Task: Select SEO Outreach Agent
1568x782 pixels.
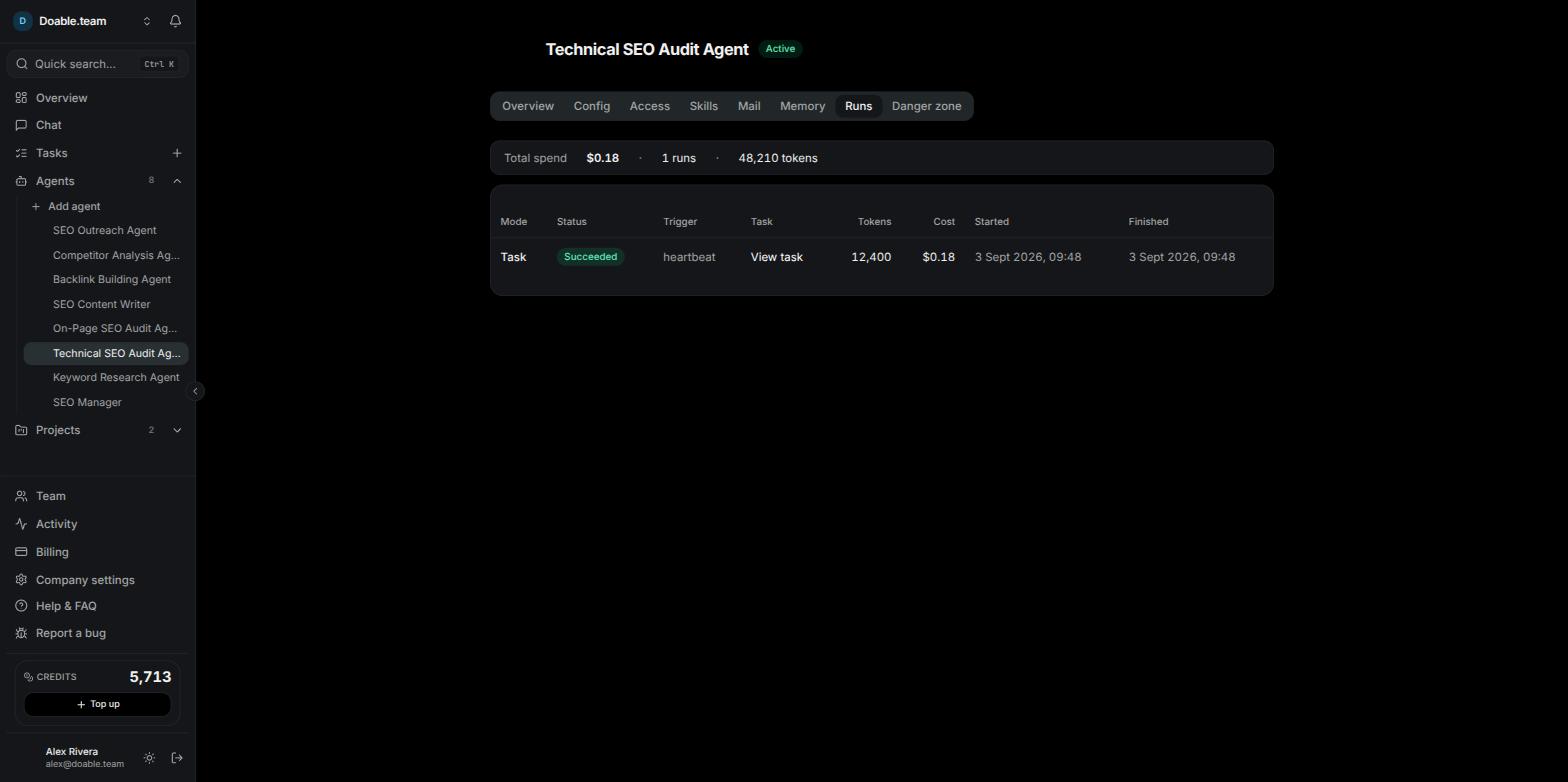Action: point(105,230)
